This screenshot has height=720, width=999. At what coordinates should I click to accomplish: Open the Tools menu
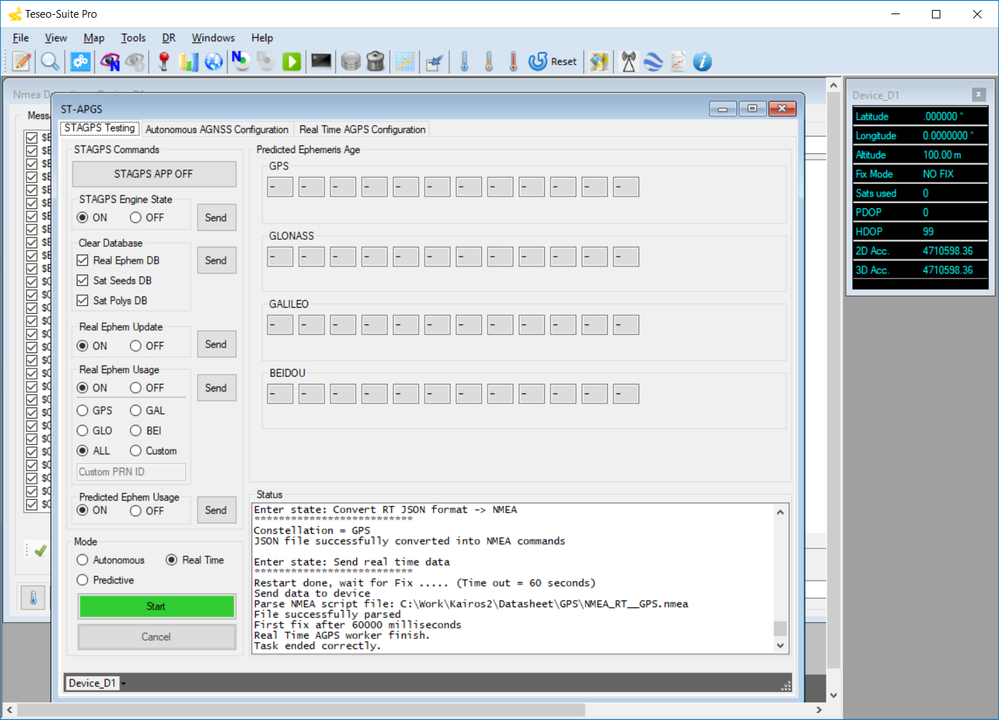click(133, 38)
